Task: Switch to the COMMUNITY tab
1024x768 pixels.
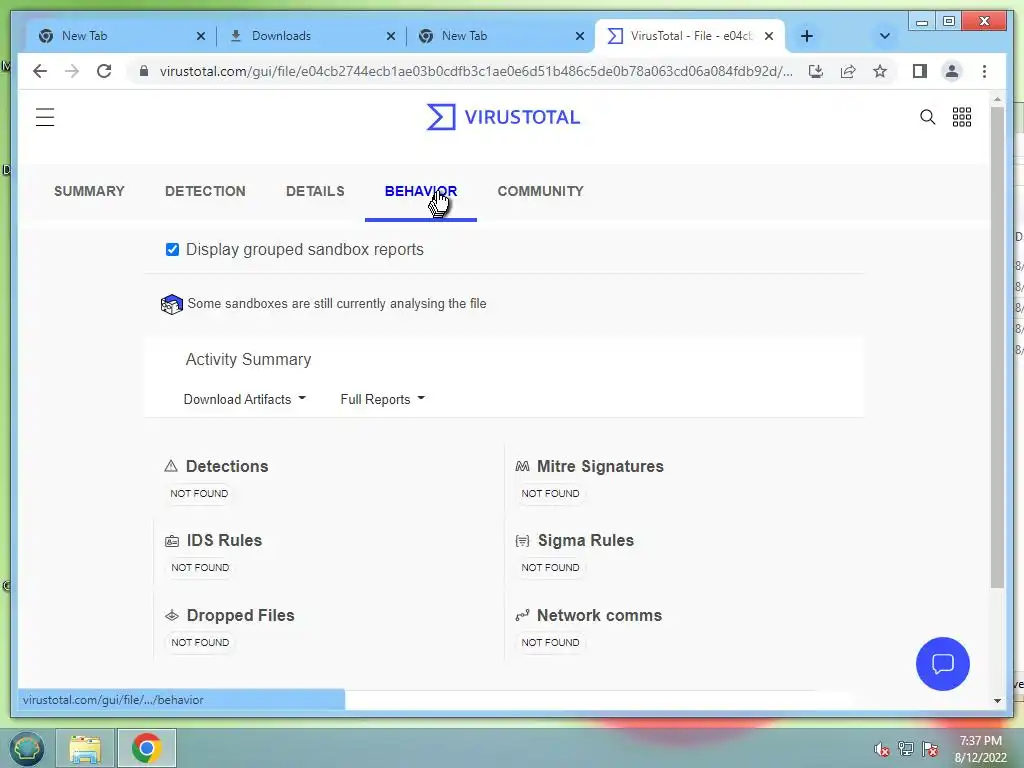Action: pyautogui.click(x=541, y=191)
